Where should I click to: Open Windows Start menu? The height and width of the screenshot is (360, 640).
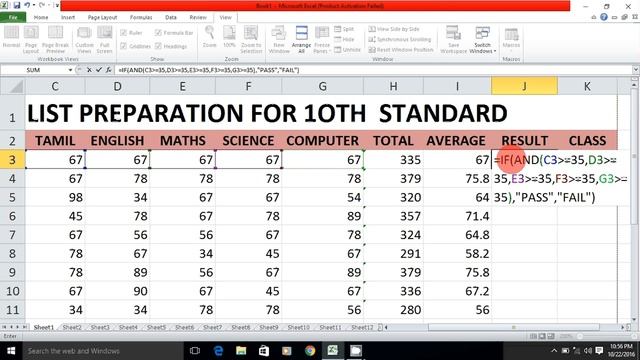pos(11,351)
